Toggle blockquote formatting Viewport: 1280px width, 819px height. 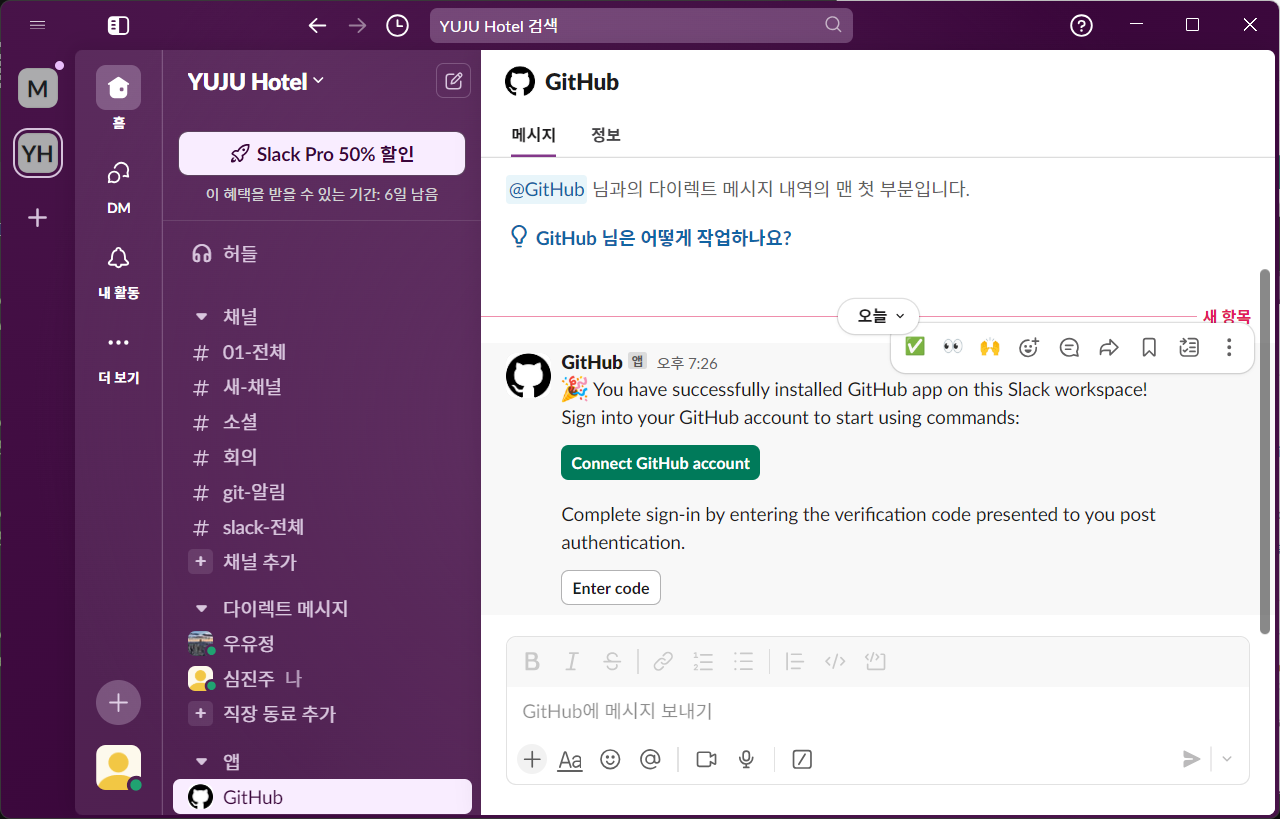pyautogui.click(x=795, y=661)
